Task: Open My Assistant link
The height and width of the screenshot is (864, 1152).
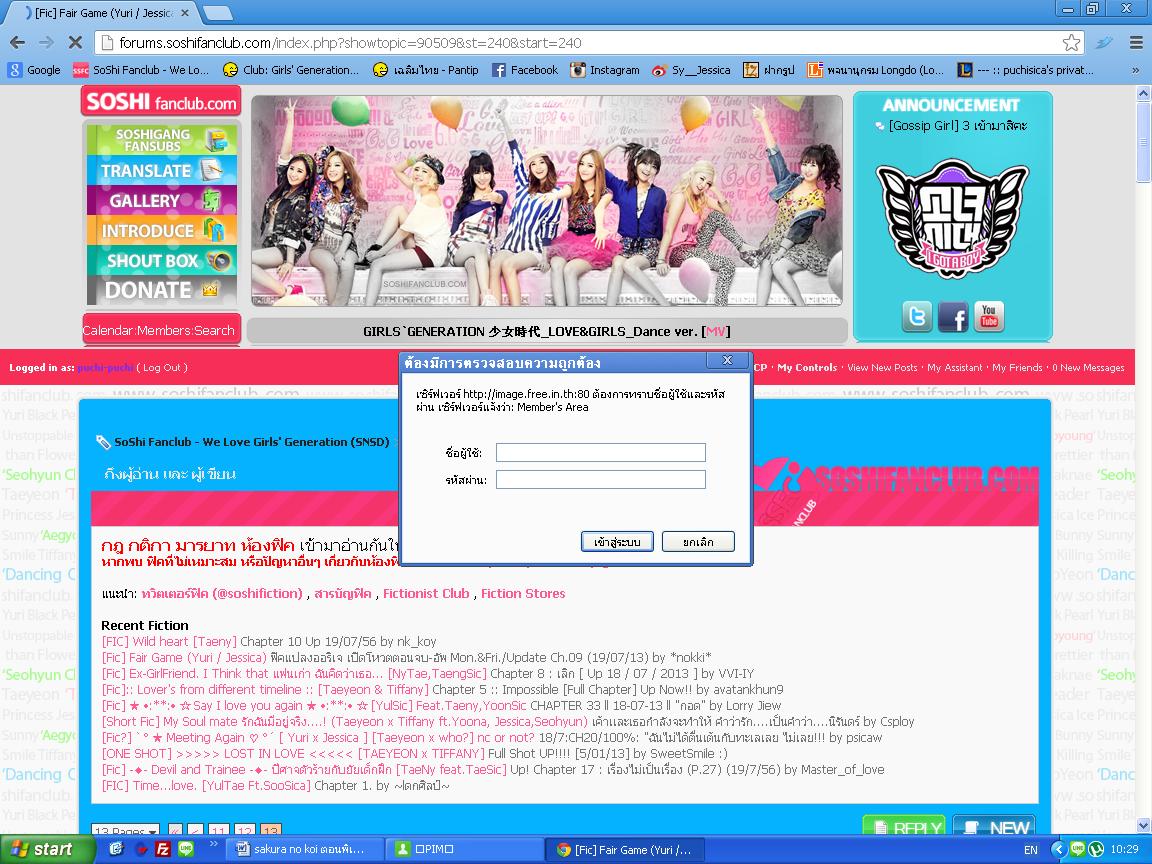Action: click(954, 367)
